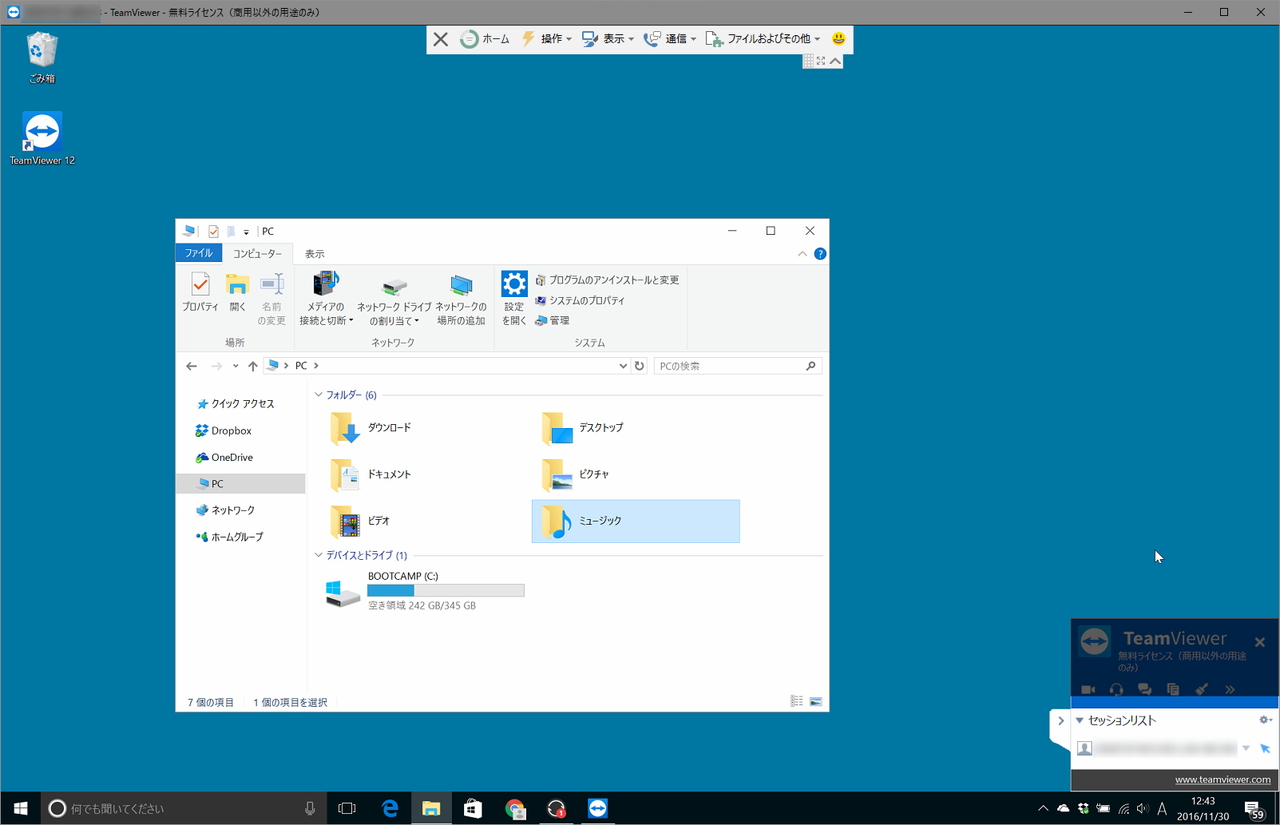
Task: Collapse the デバイスとドライブ (1) group
Action: tap(318, 555)
